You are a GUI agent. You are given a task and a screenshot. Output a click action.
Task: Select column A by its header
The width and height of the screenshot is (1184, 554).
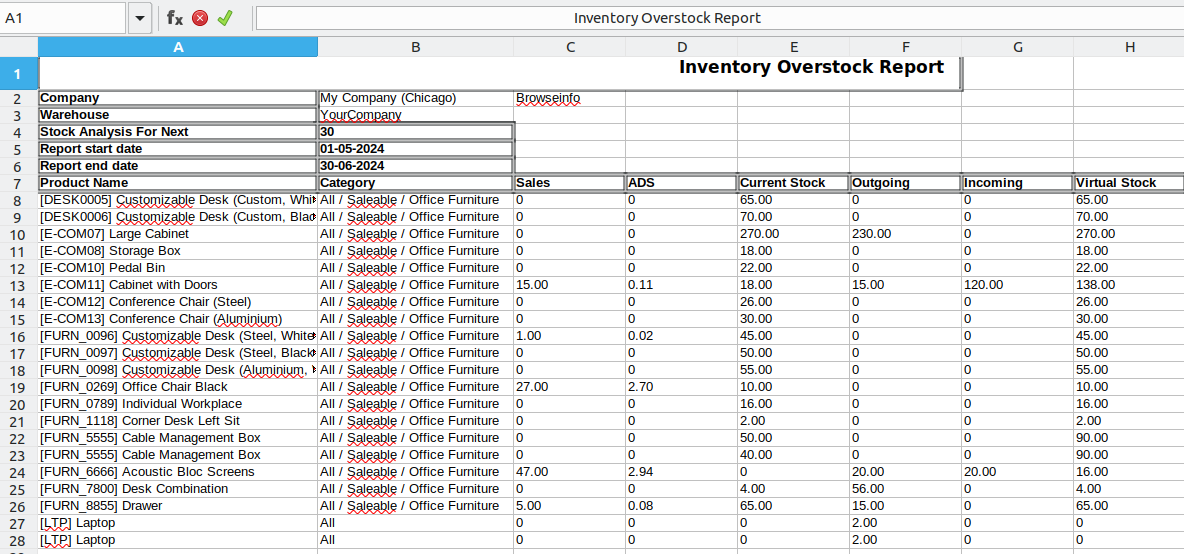(x=178, y=47)
